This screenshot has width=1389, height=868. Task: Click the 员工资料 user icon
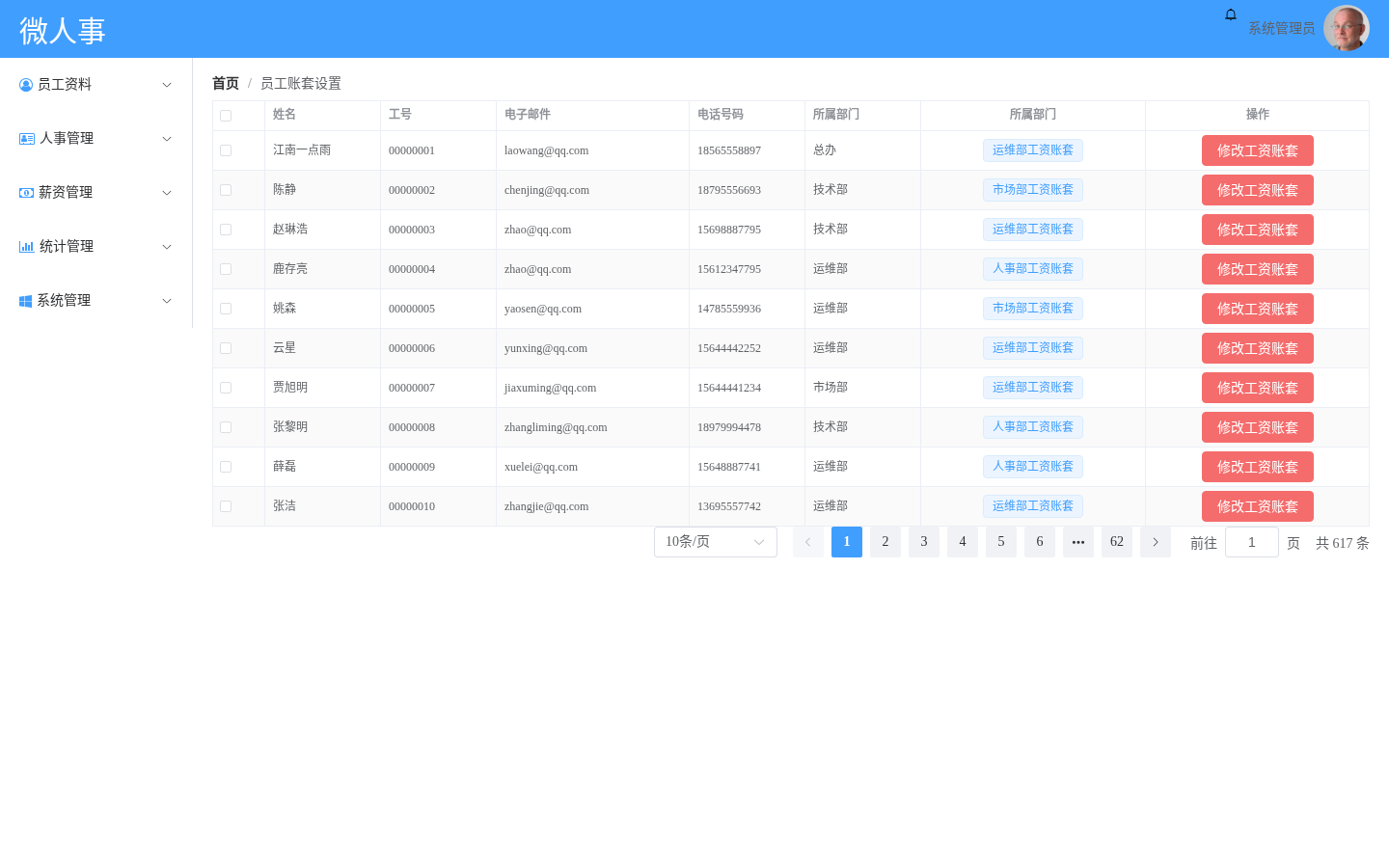(26, 85)
